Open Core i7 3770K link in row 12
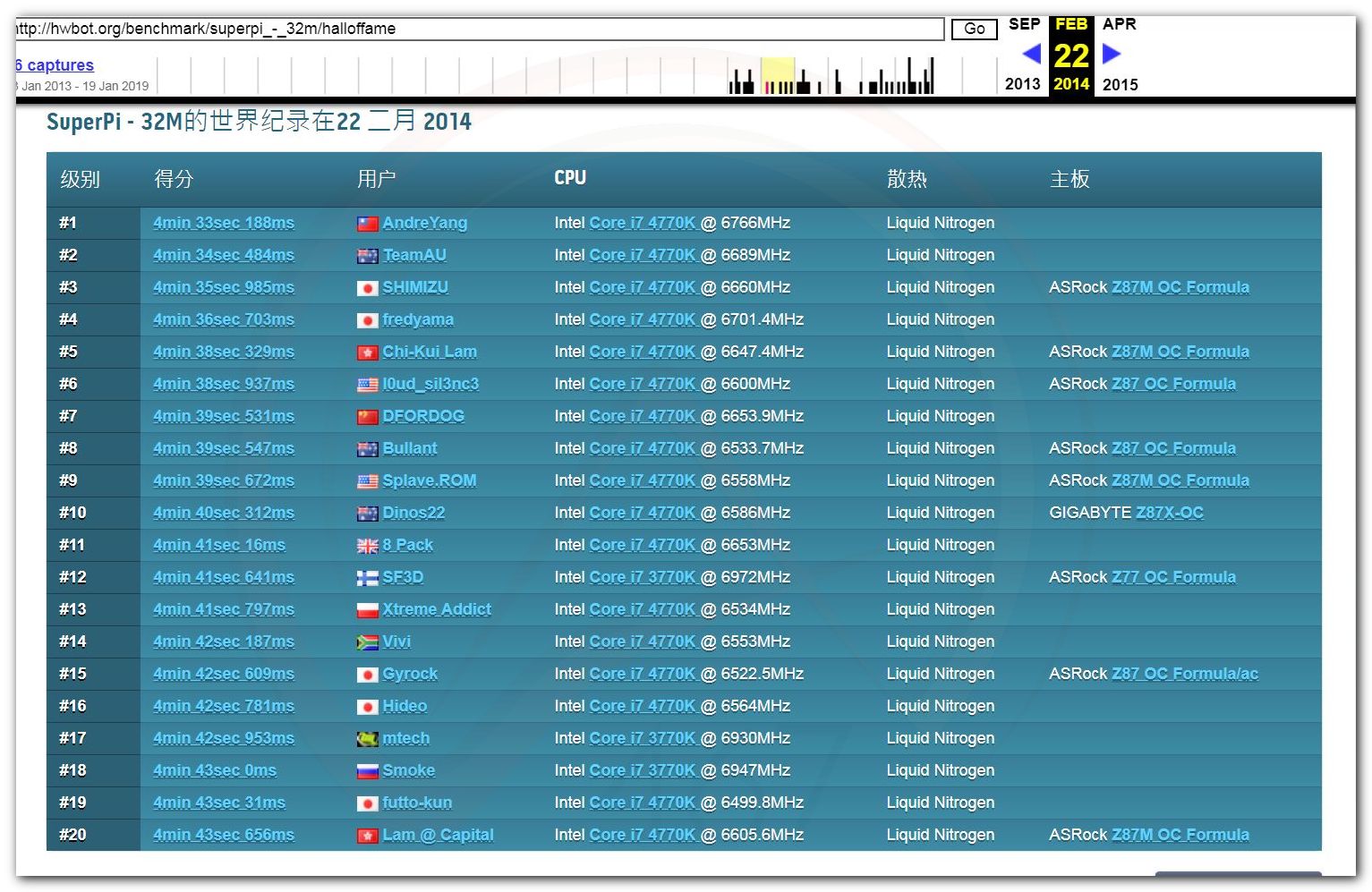The image size is (1372, 892). pos(642,577)
